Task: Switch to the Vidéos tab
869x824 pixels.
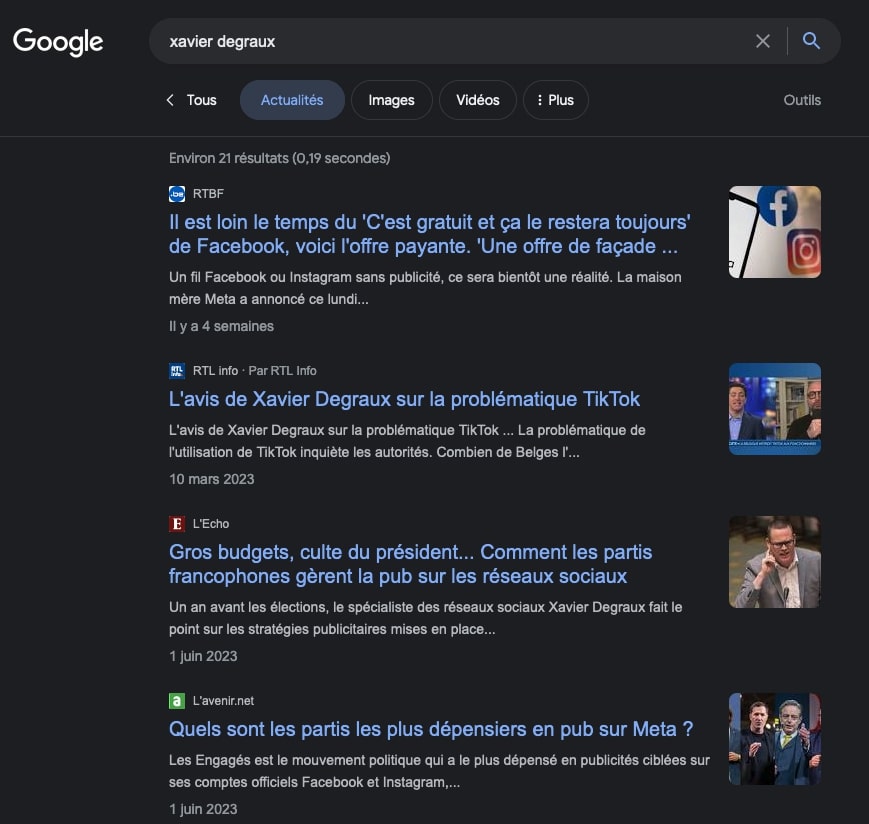Action: click(477, 100)
